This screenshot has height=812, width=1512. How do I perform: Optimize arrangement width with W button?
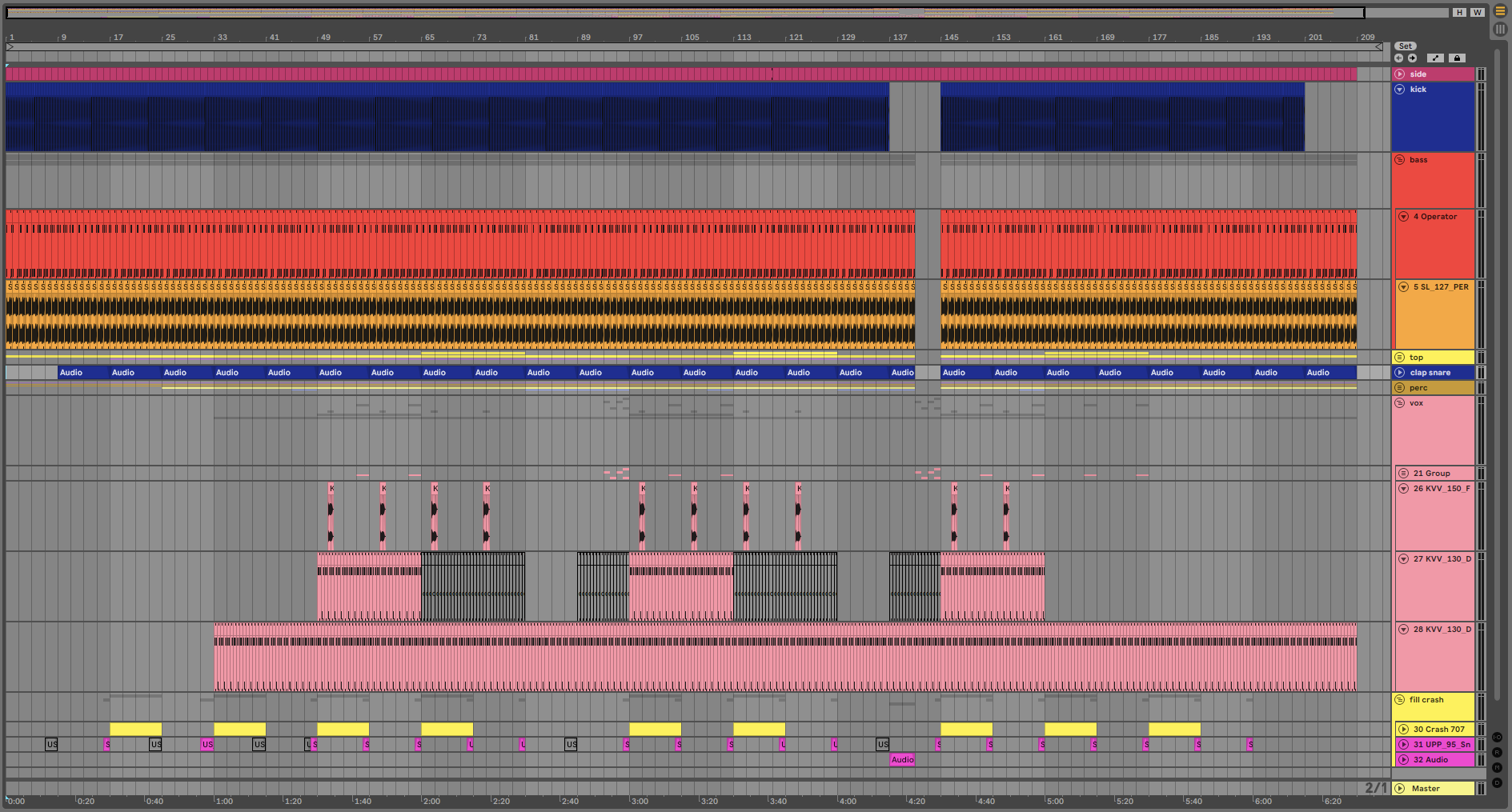(x=1478, y=12)
